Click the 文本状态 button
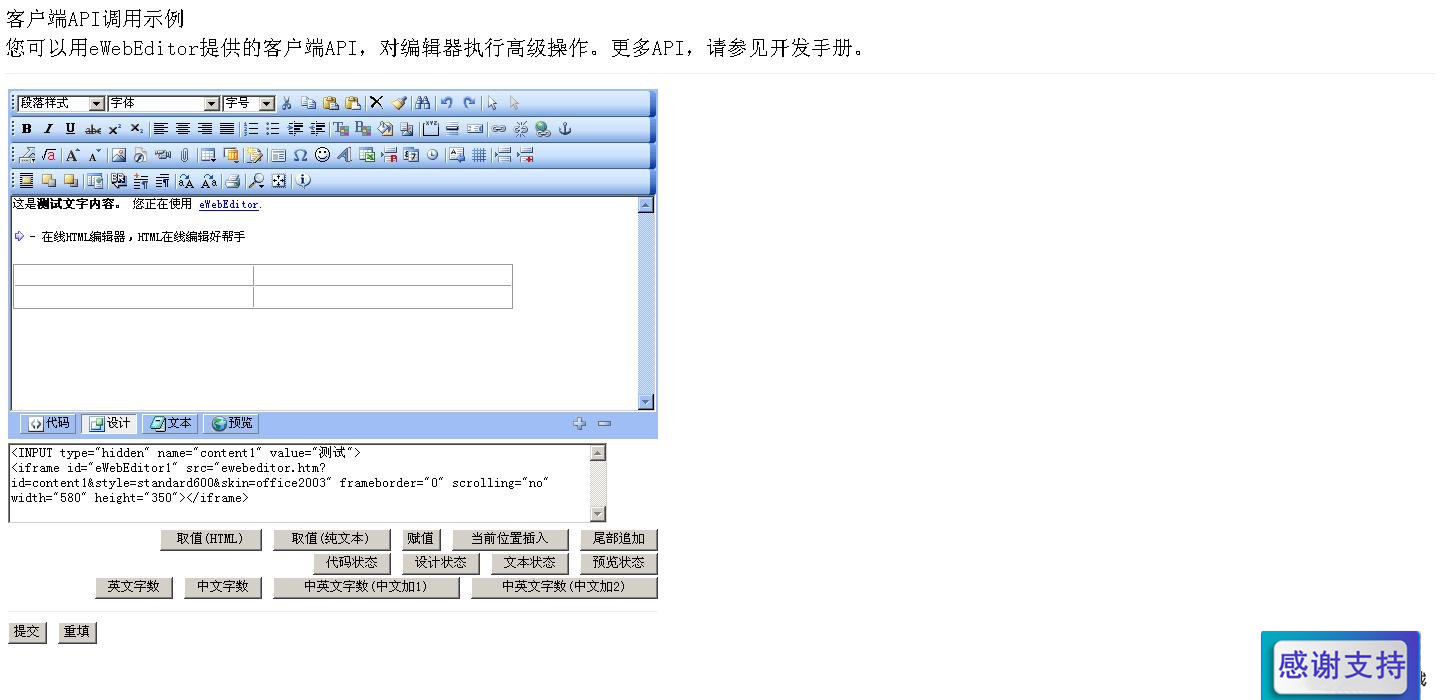Viewport: 1440px width, 700px height. coord(530,563)
